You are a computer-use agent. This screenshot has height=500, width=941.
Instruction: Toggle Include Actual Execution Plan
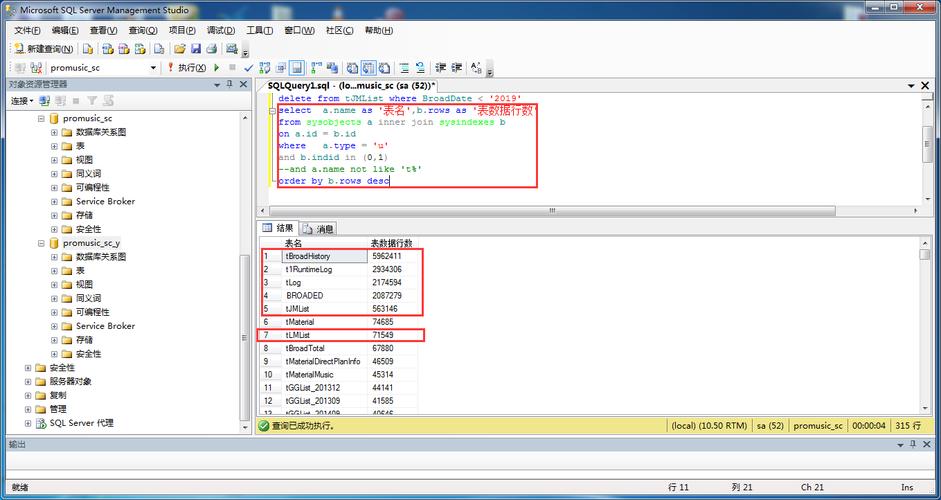tap(316, 68)
